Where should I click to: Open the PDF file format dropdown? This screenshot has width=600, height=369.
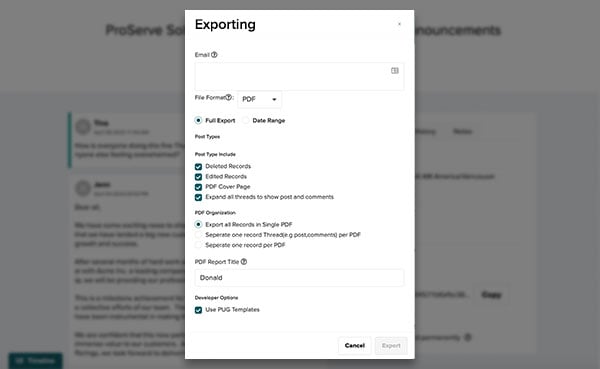(x=259, y=100)
